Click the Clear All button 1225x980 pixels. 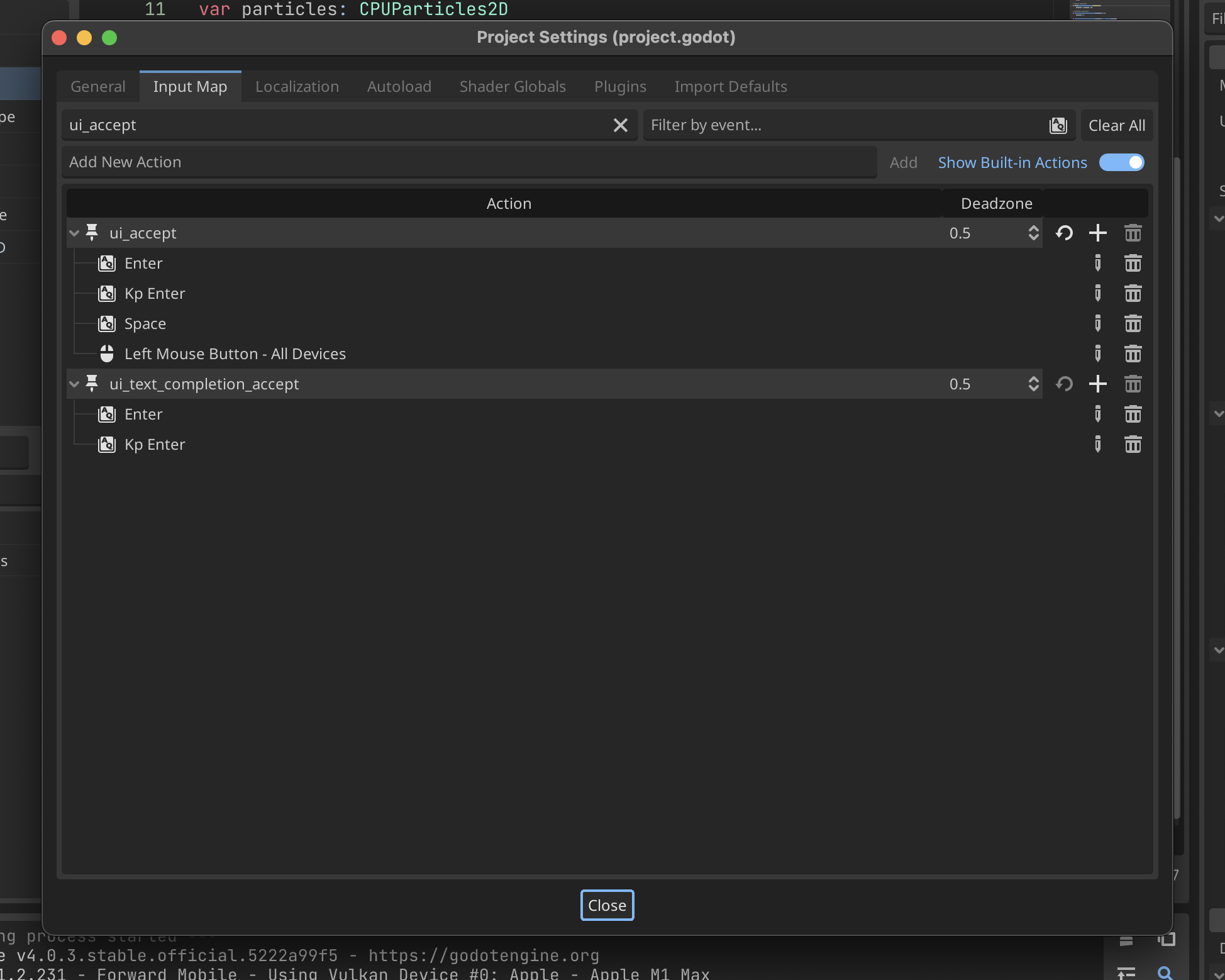tap(1117, 126)
